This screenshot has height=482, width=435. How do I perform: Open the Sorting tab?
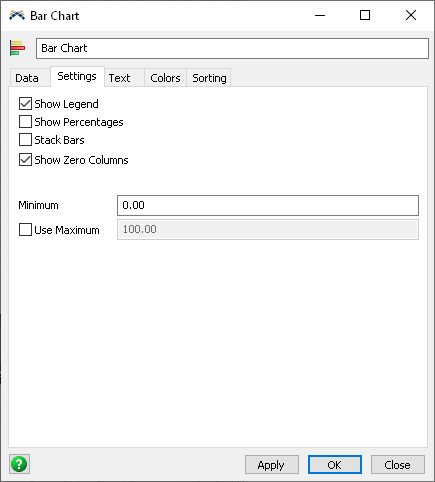pyautogui.click(x=209, y=78)
